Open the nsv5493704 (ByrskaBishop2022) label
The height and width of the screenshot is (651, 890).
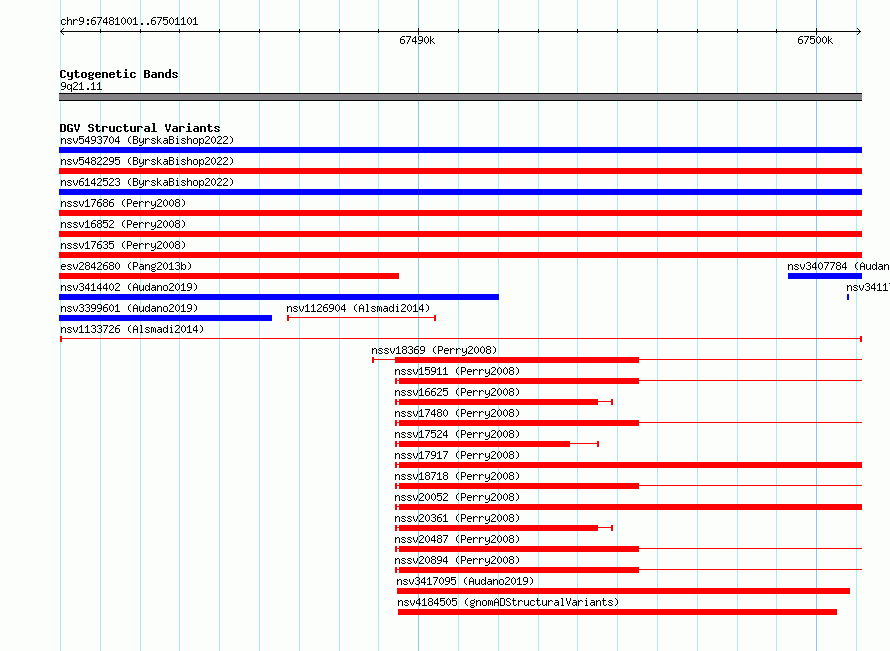pyautogui.click(x=147, y=140)
